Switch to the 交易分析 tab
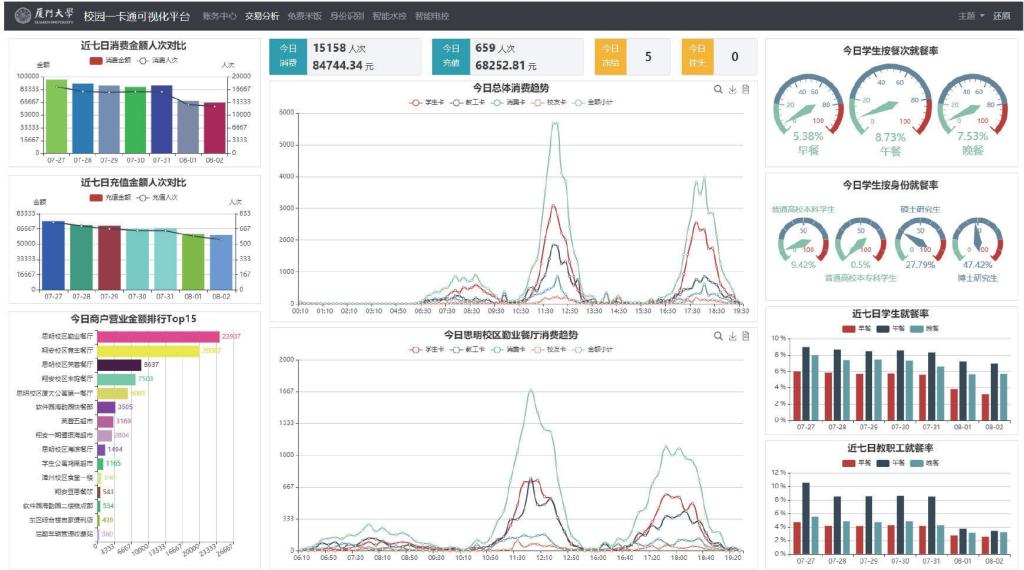The image size is (1024, 570). point(262,16)
